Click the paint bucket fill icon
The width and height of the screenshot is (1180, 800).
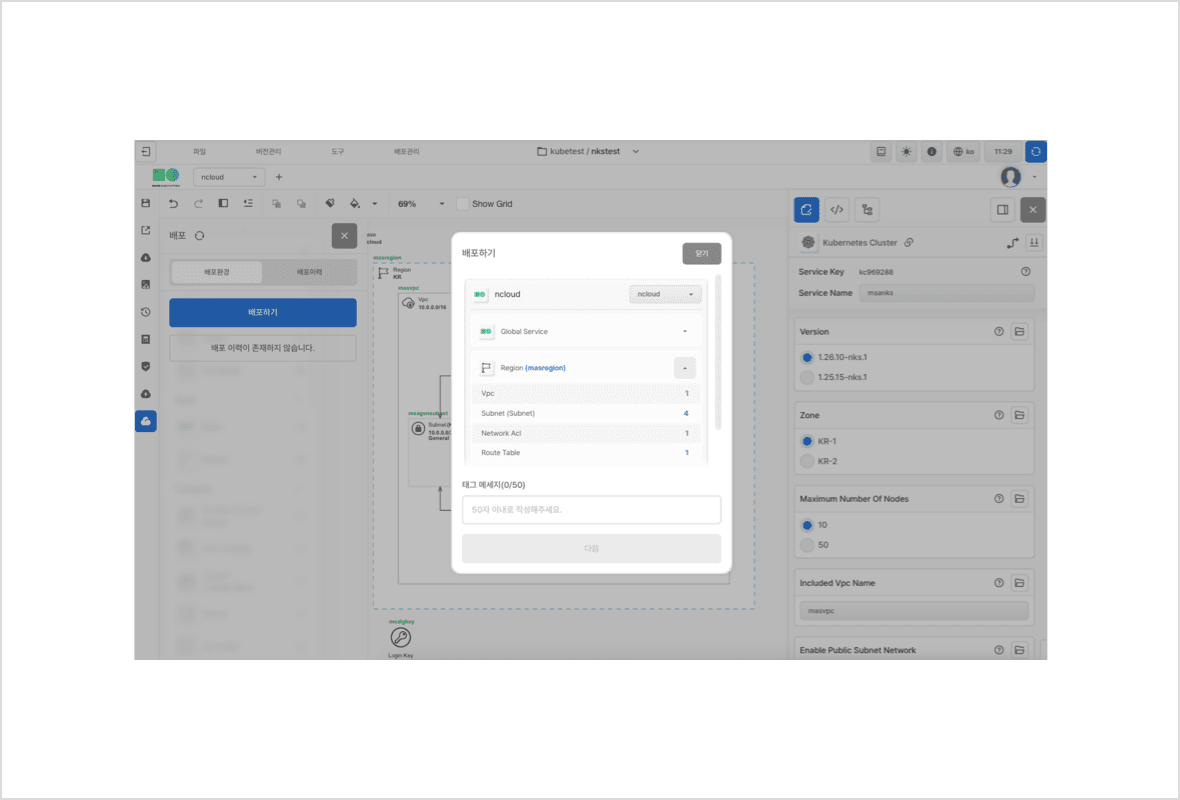point(354,203)
